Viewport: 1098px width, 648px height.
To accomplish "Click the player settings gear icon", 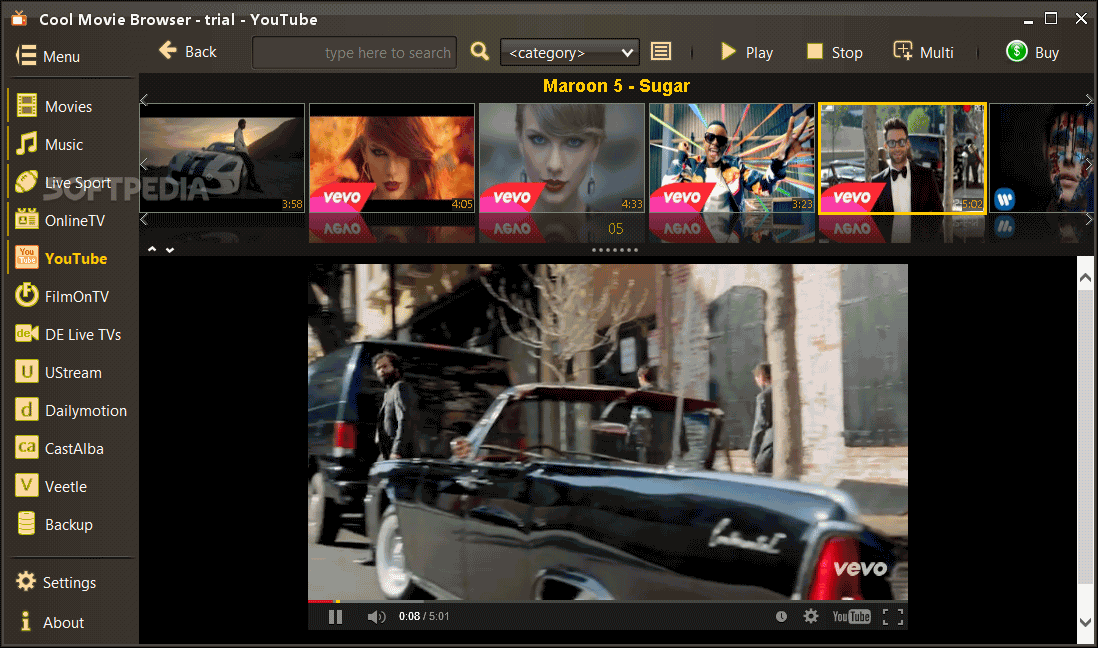I will point(811,616).
